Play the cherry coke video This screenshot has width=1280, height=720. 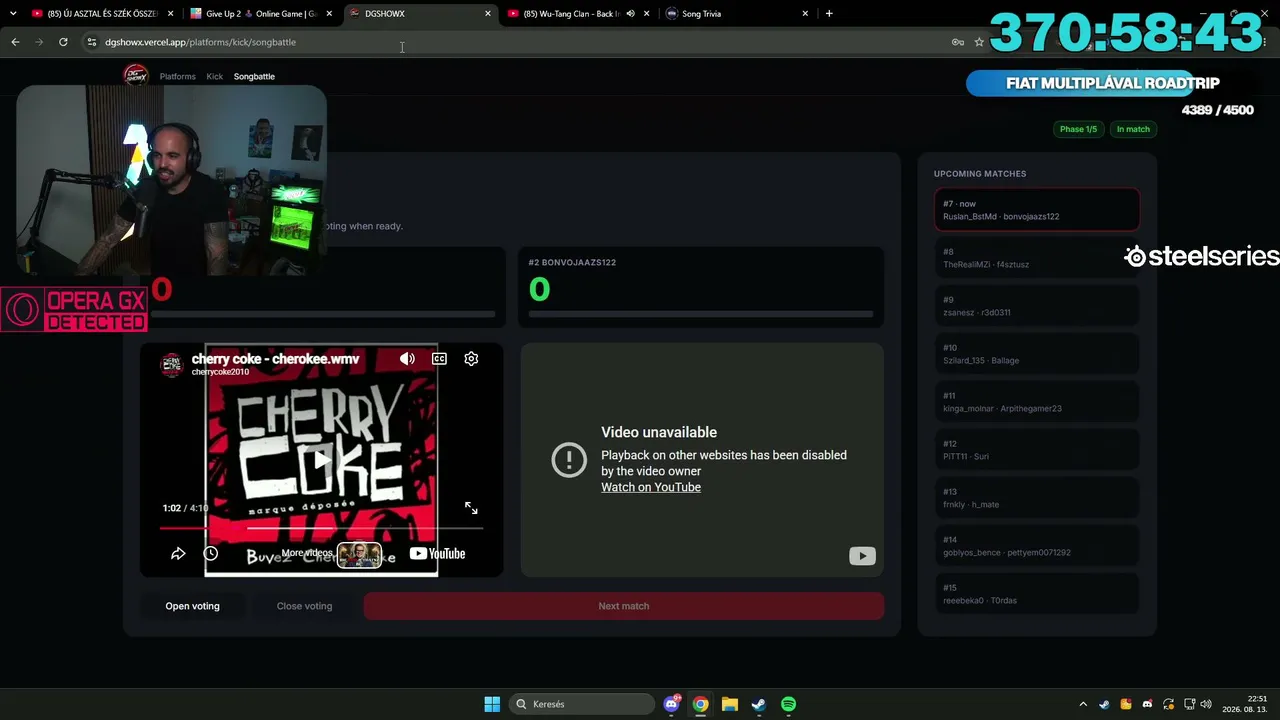click(x=321, y=460)
